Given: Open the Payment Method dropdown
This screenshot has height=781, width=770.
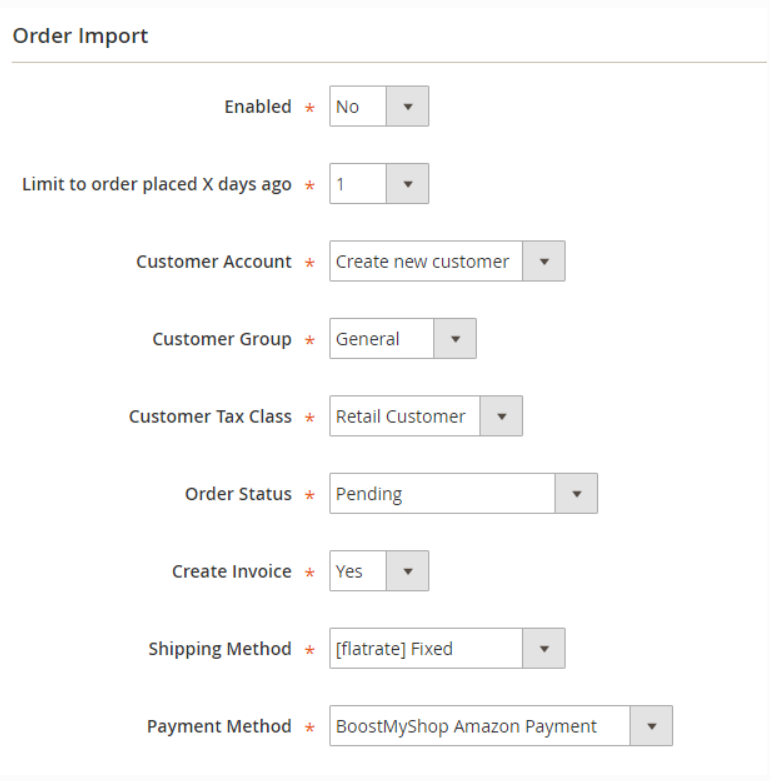Looking at the screenshot, I should [480, 726].
